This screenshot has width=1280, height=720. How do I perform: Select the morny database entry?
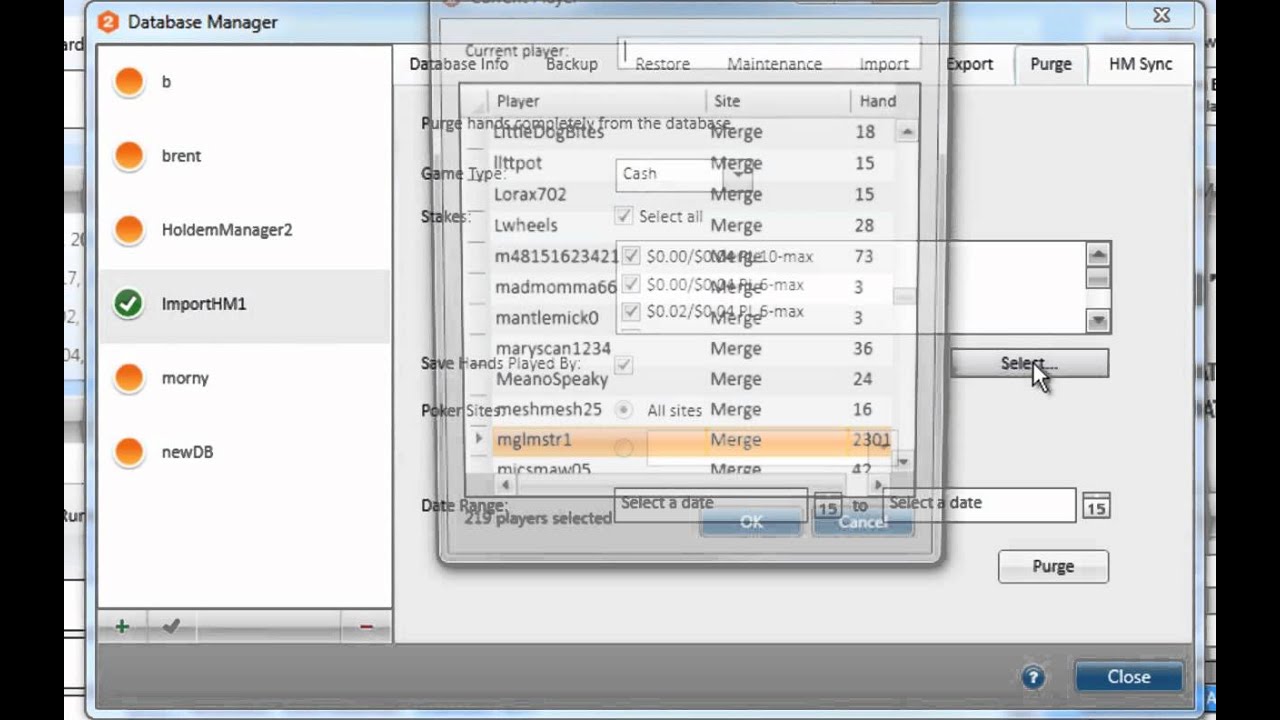pos(244,378)
